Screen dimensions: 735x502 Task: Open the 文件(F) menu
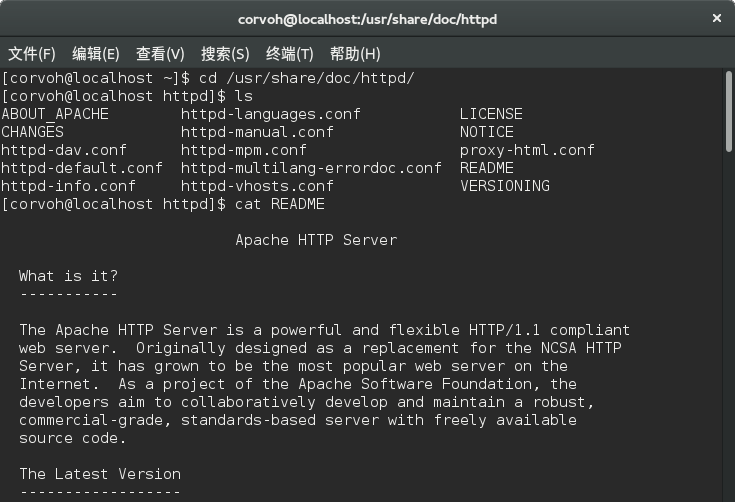pos(32,54)
